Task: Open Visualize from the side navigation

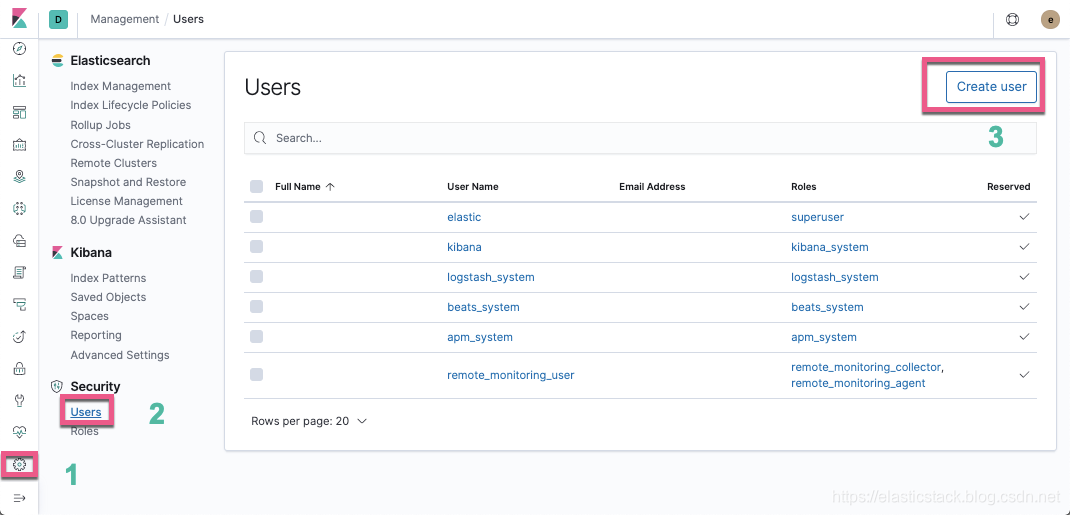Action: [x=20, y=80]
